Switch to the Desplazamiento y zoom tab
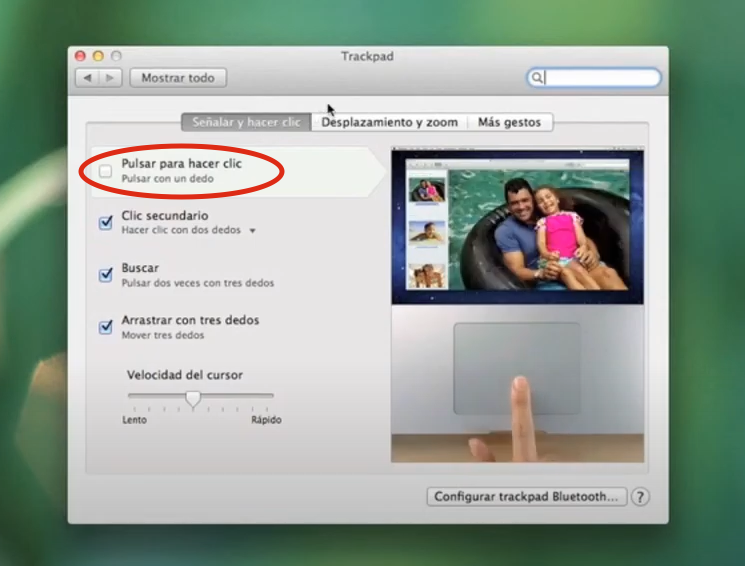745x566 pixels. pos(389,122)
